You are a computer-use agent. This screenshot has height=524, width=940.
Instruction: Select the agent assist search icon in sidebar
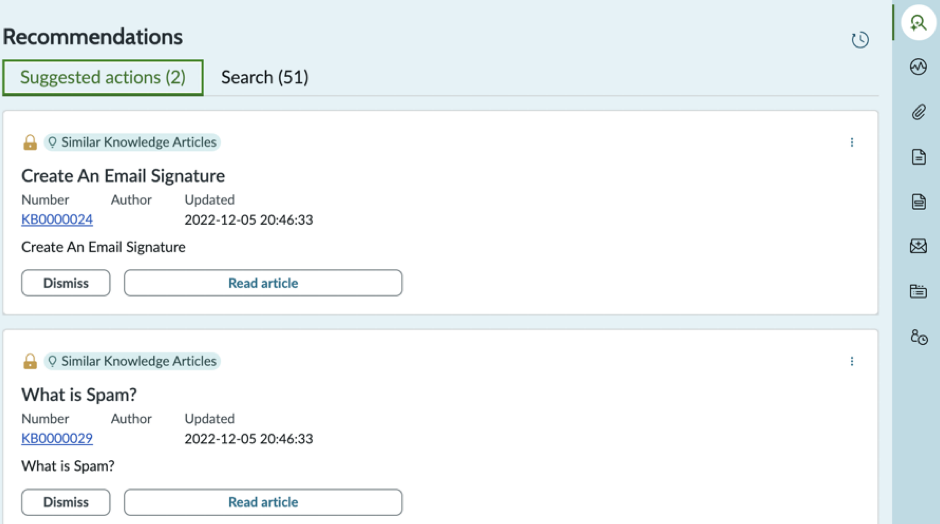point(918,23)
